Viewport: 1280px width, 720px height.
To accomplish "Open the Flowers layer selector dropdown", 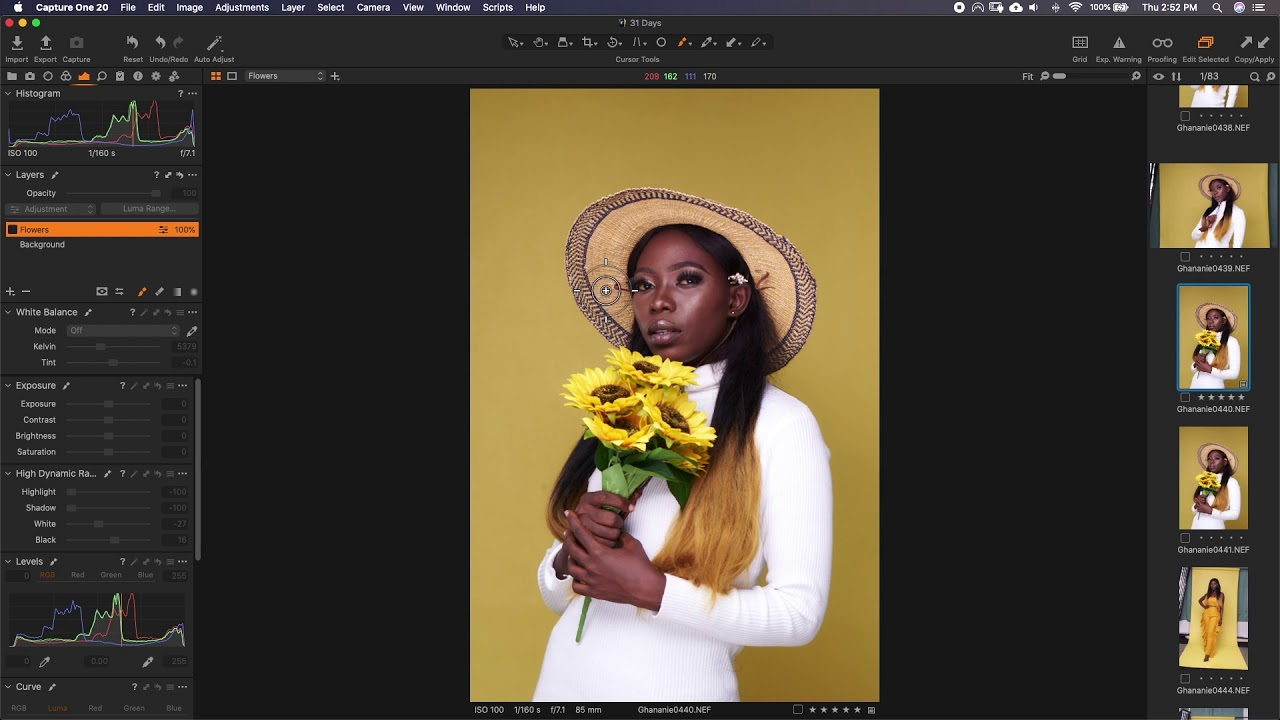I will click(x=285, y=76).
